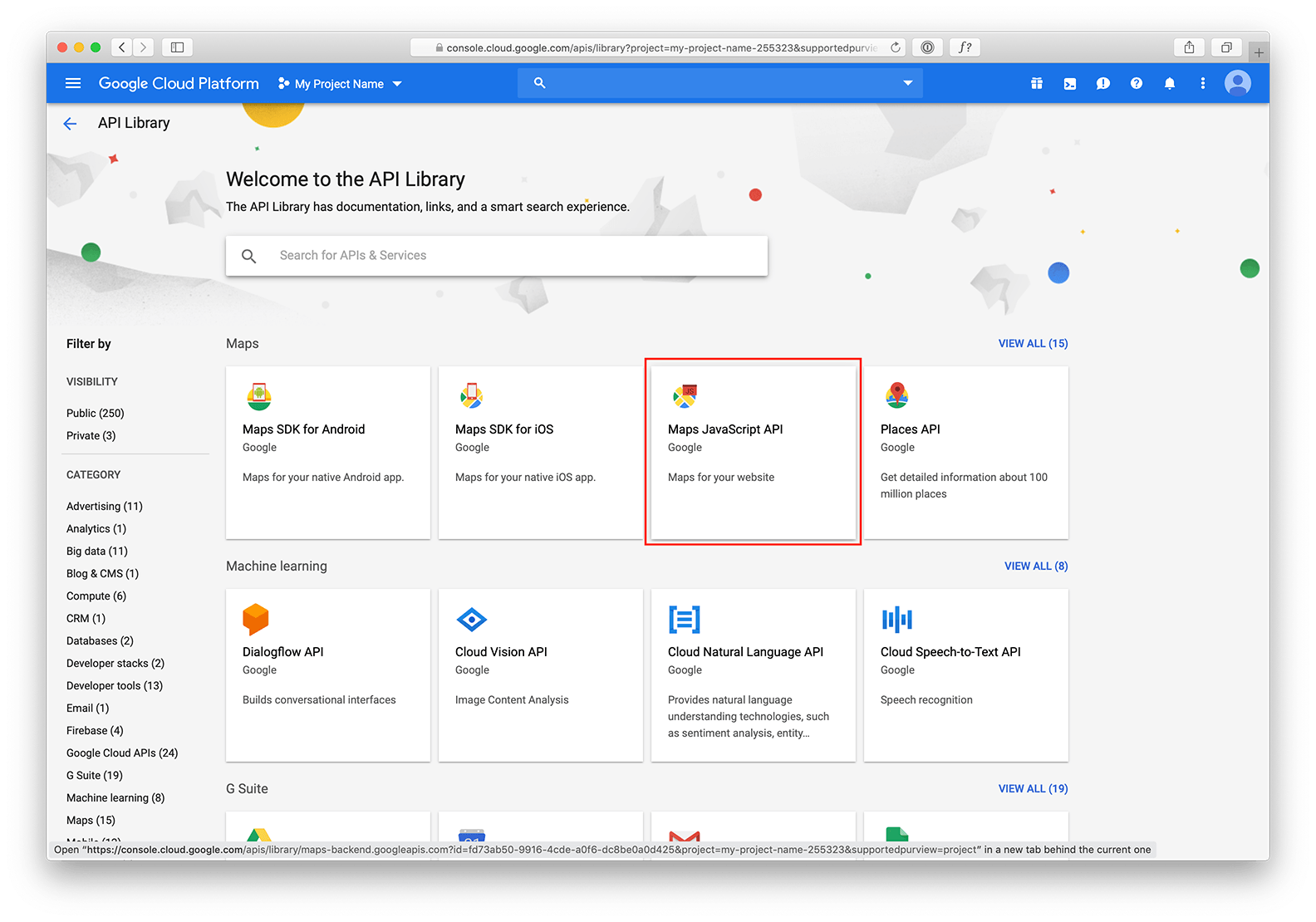
Task: Open the user account avatar
Action: 1238,83
